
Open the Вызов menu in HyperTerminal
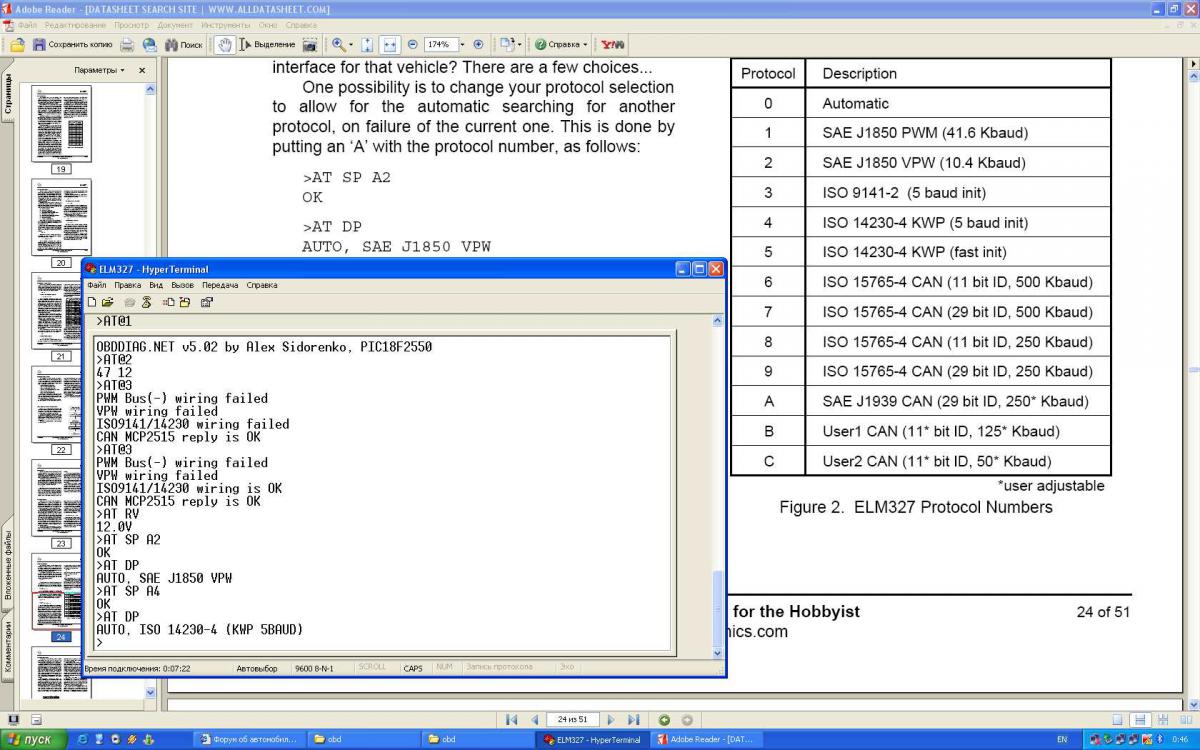182,285
